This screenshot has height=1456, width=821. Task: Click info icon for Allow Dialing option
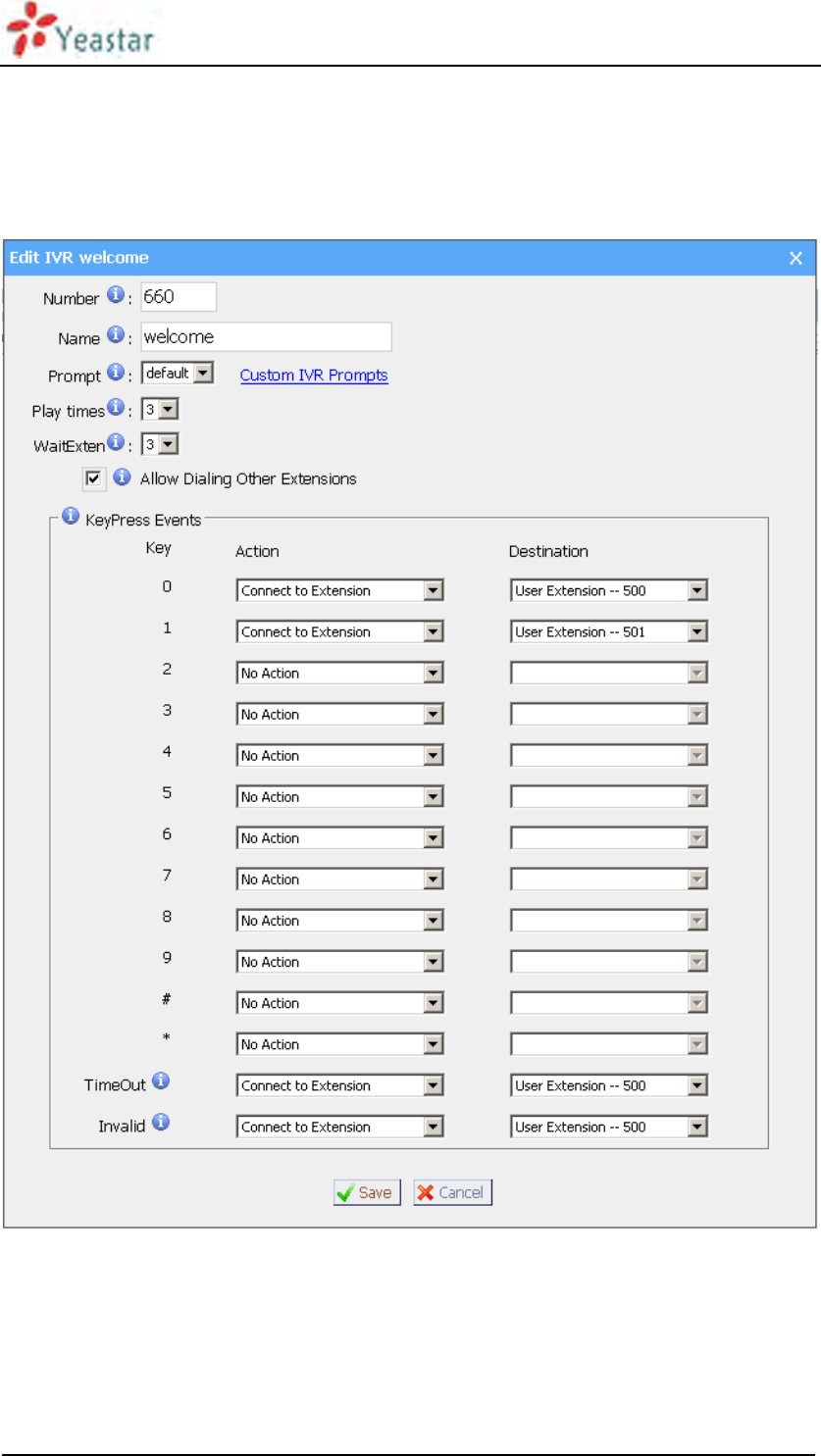pyautogui.click(x=122, y=477)
